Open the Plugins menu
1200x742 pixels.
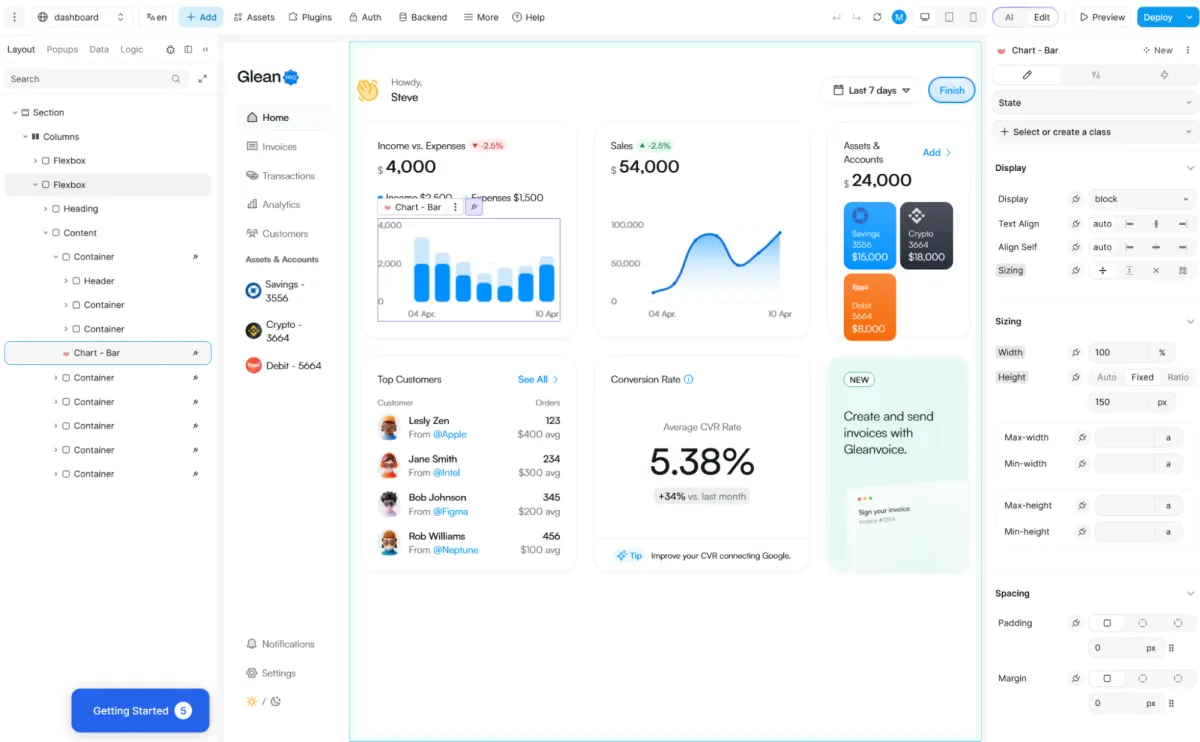click(310, 17)
